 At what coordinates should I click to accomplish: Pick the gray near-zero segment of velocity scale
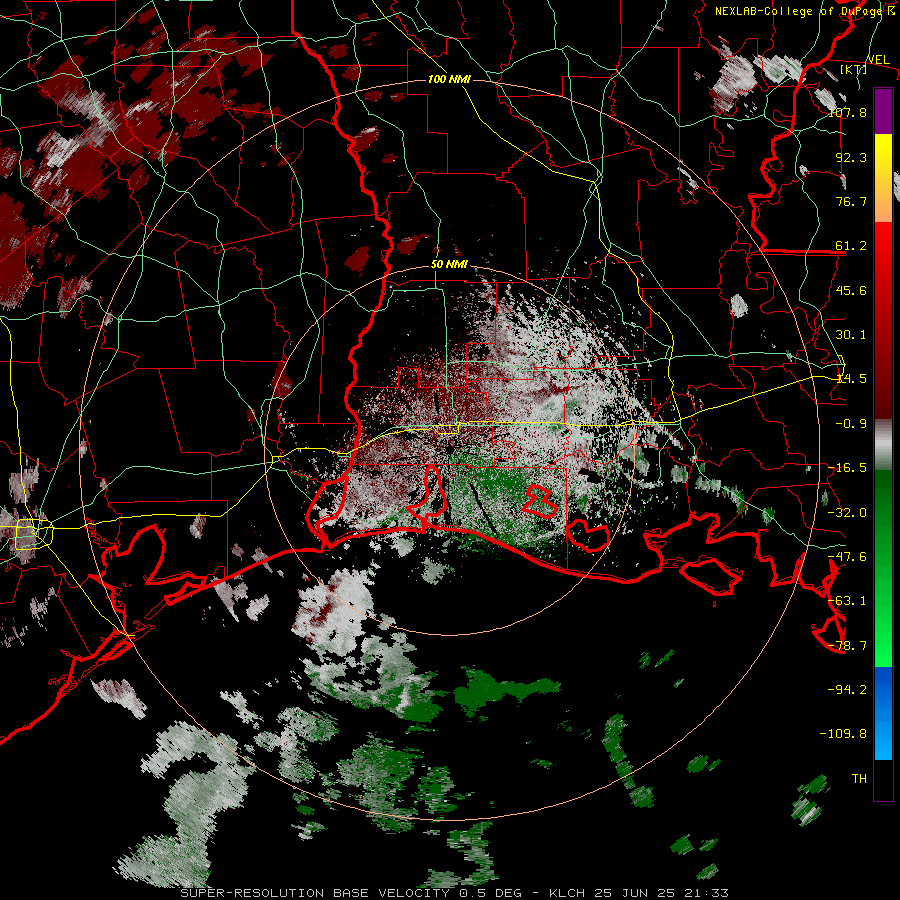pos(883,445)
